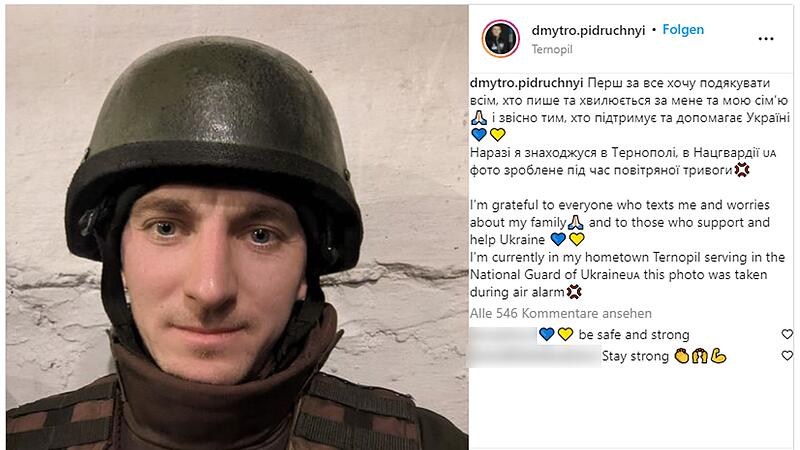Like the "be safe and strong" comment
Screen dimensions: 800x450
click(787, 334)
